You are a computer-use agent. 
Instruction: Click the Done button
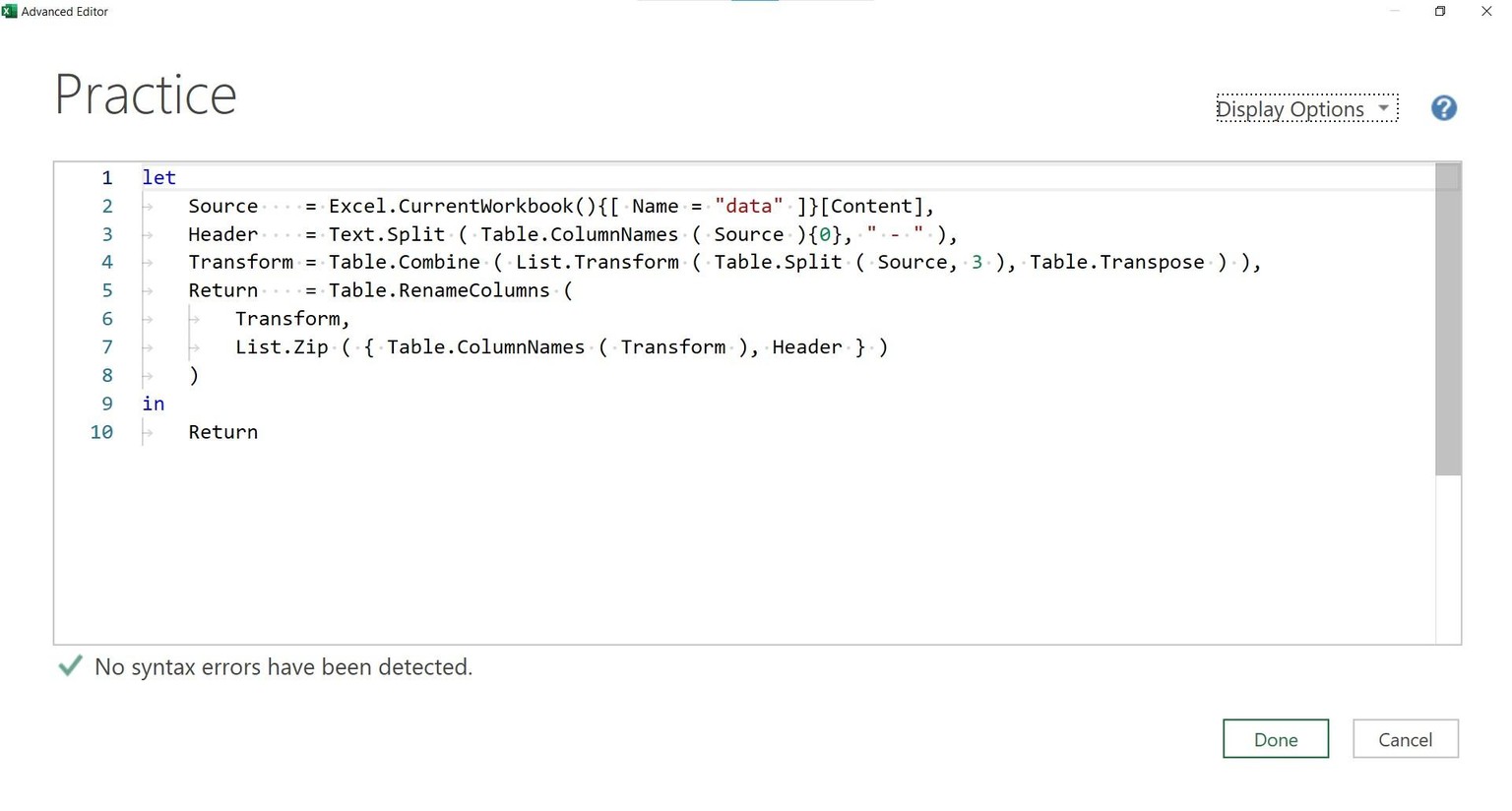pyautogui.click(x=1276, y=739)
